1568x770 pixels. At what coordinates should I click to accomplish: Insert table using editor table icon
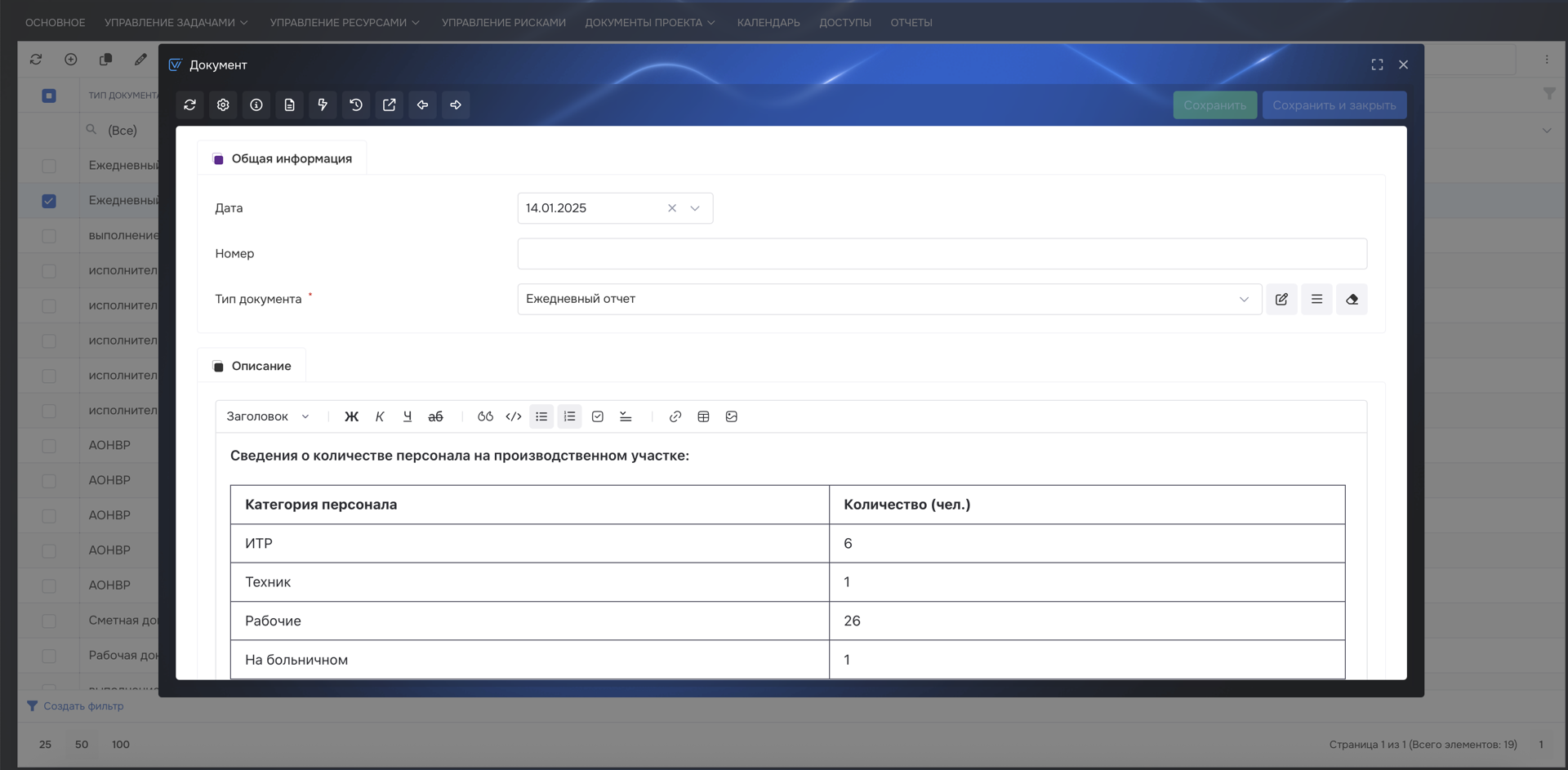(x=703, y=416)
